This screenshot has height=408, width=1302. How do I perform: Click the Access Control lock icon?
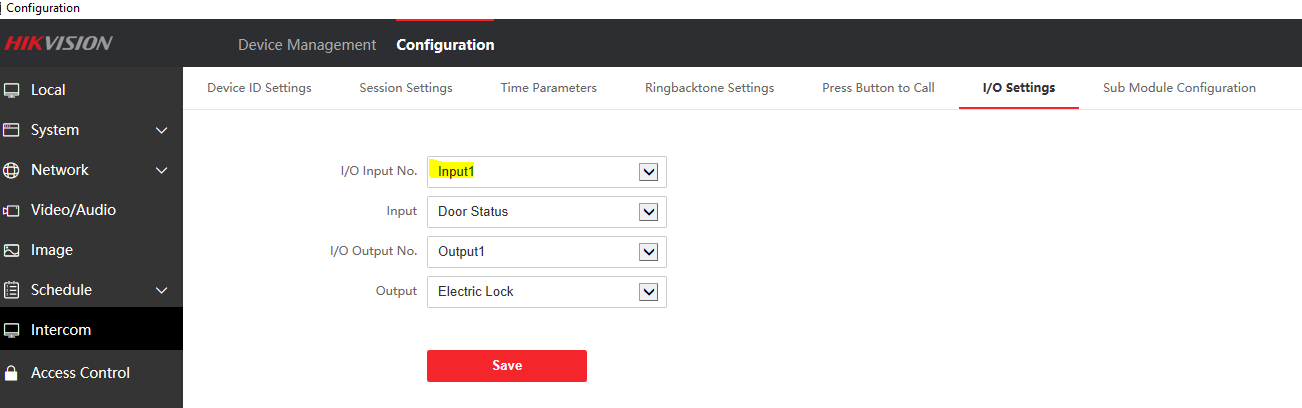(12, 373)
